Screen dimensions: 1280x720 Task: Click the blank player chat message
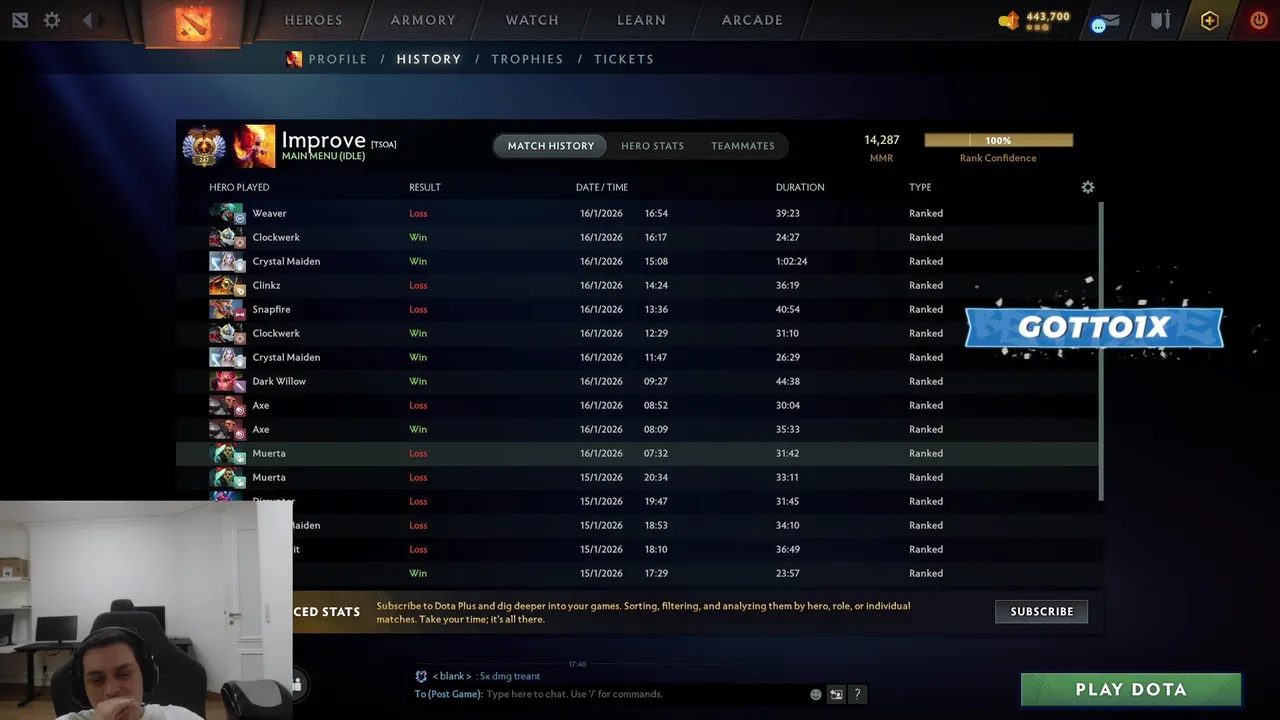478,676
